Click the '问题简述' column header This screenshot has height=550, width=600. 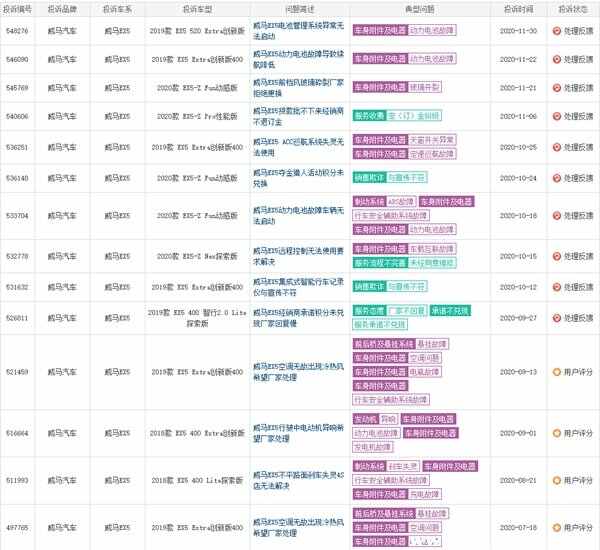[x=300, y=9]
